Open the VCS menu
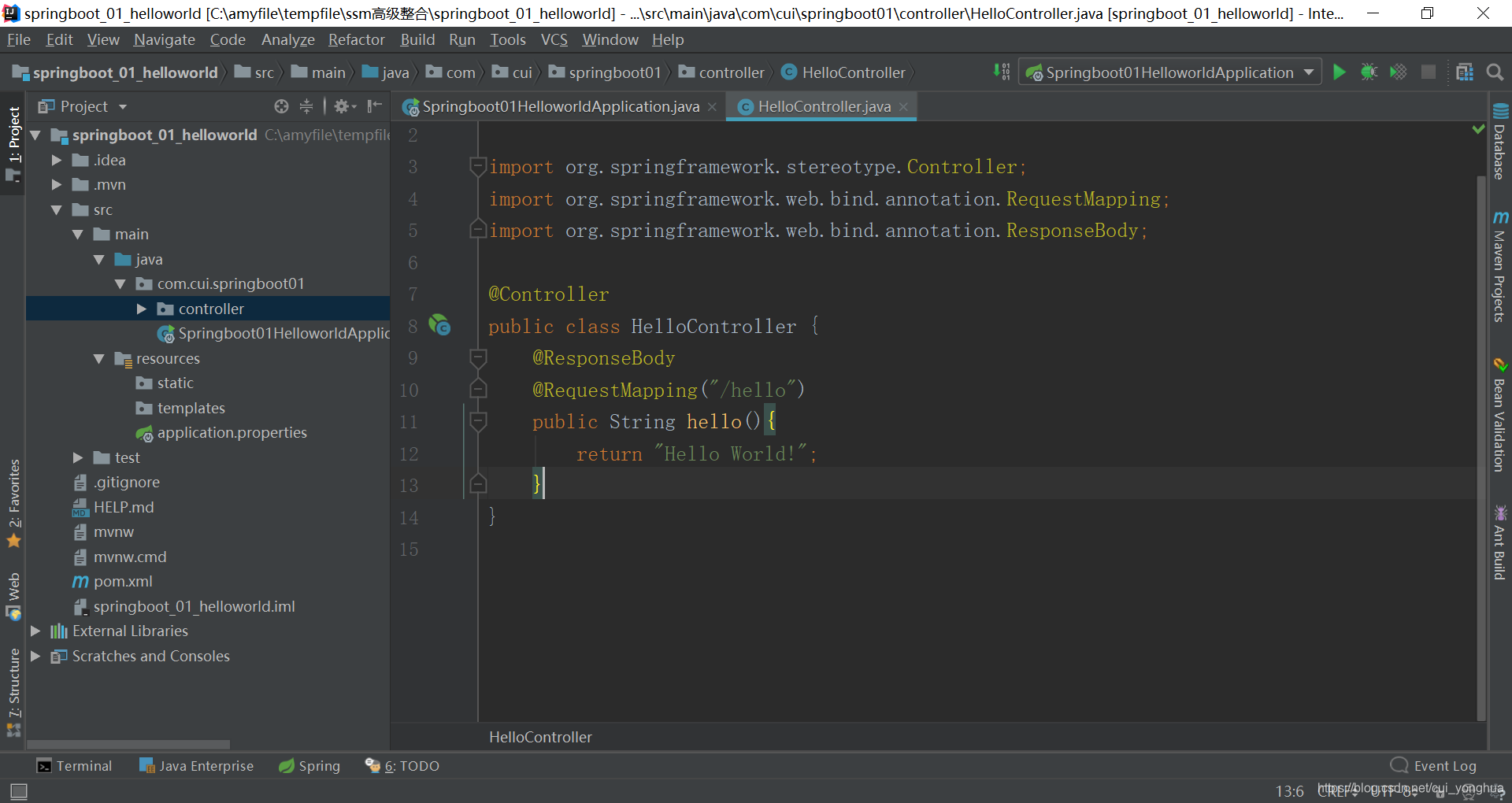 [554, 39]
